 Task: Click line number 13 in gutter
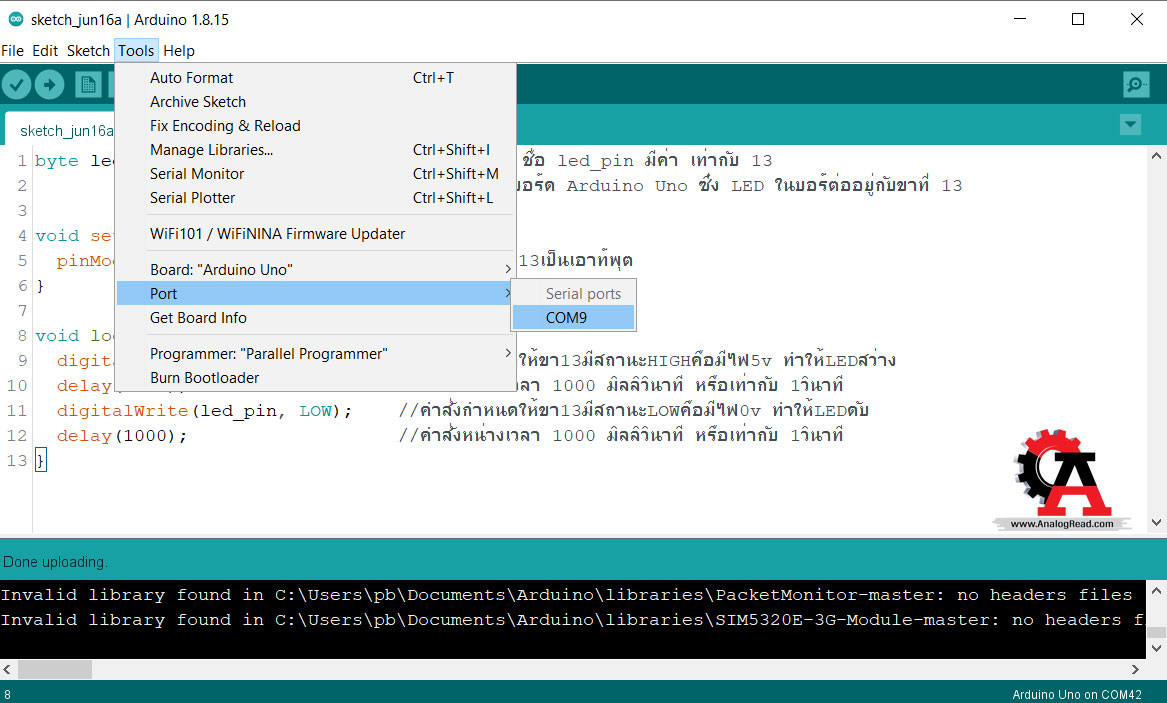coord(17,460)
